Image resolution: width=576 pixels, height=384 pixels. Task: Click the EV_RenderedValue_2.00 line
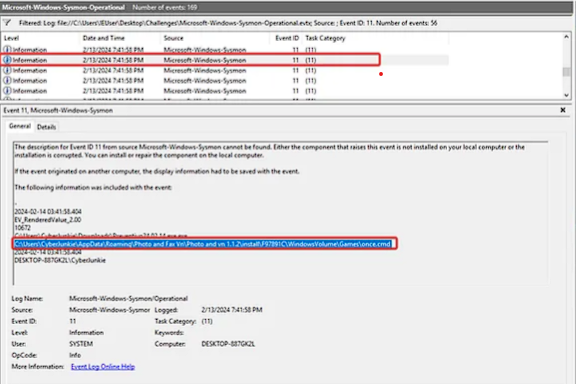(48, 220)
